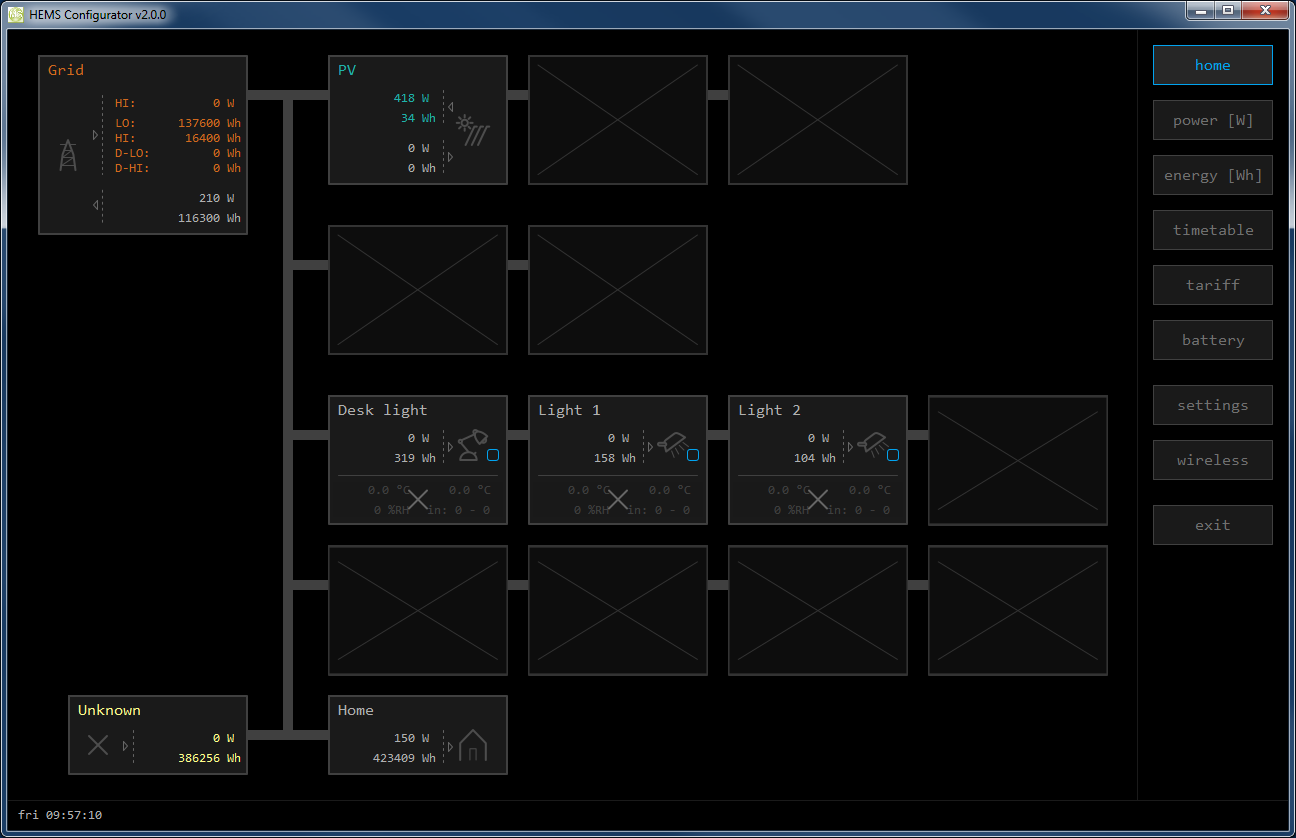Click the HEMS Configurator title bar icon
Viewport: 1296px width, 838px height.
coord(16,15)
